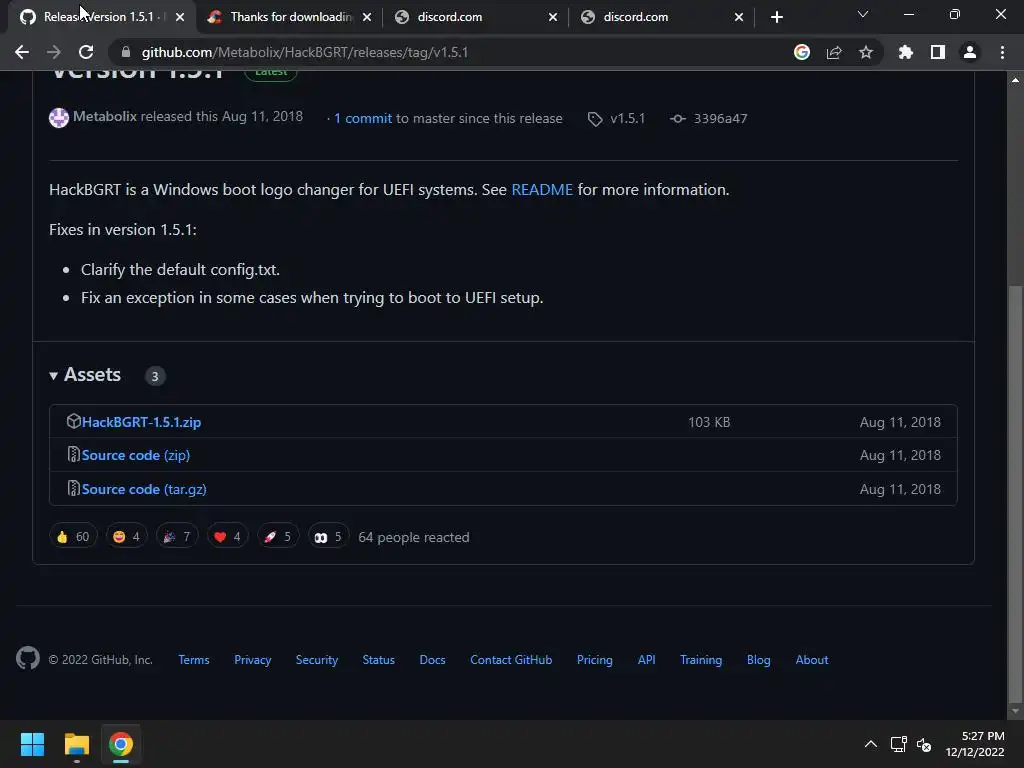Click the commit icon beside 3396a47

coord(678,119)
